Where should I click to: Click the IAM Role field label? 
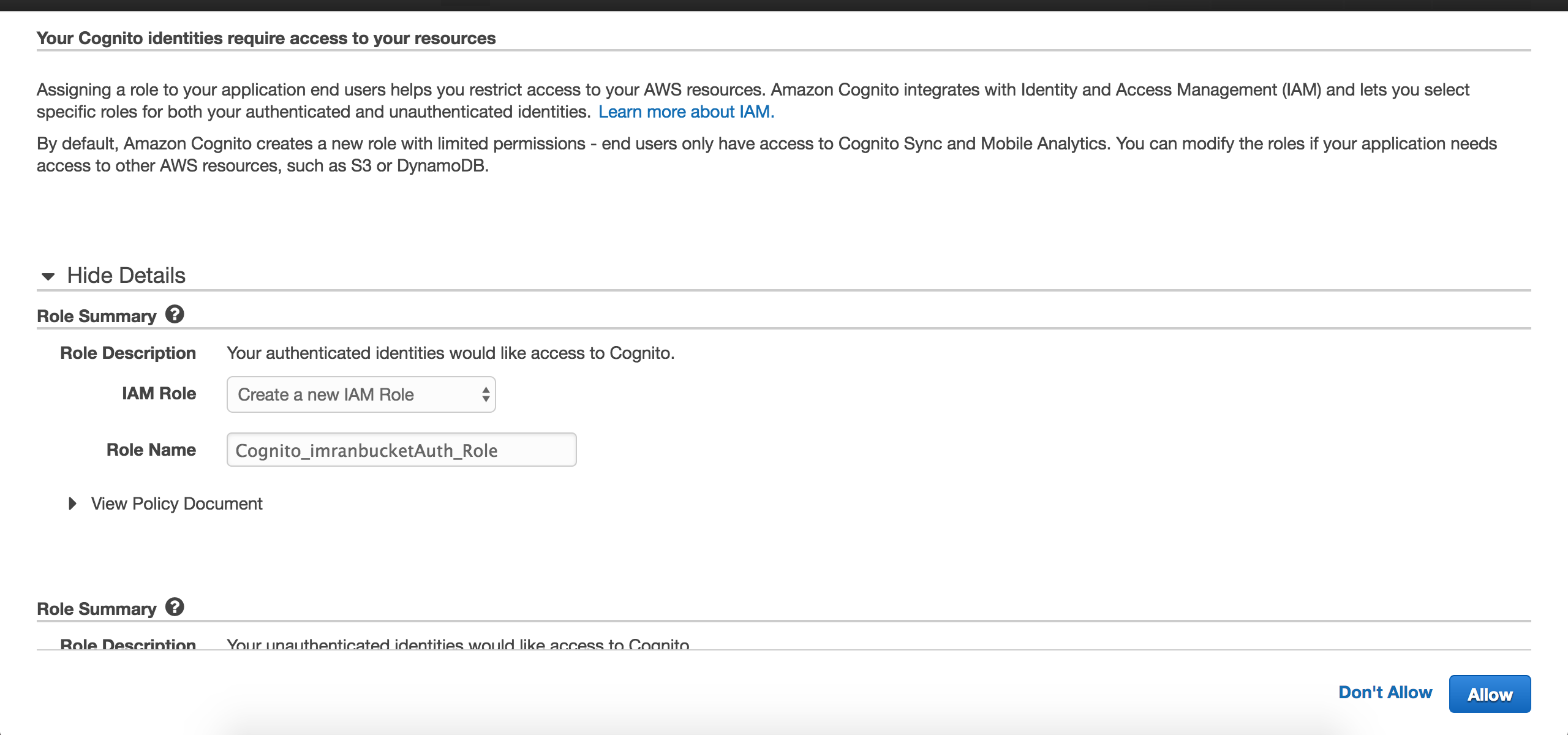[x=159, y=393]
